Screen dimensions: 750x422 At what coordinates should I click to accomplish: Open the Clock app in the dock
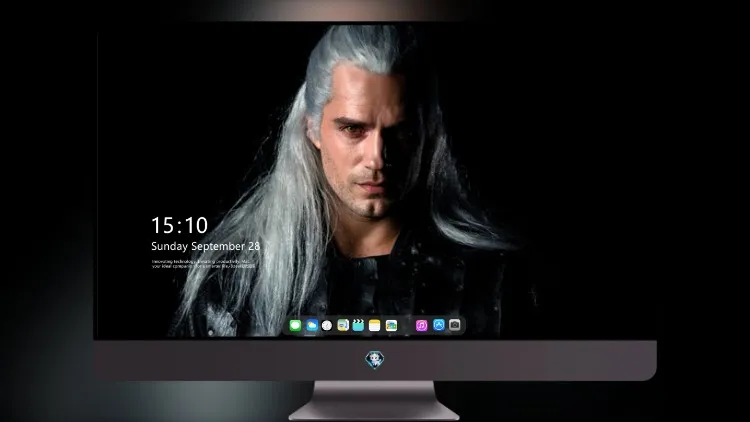pos(327,325)
